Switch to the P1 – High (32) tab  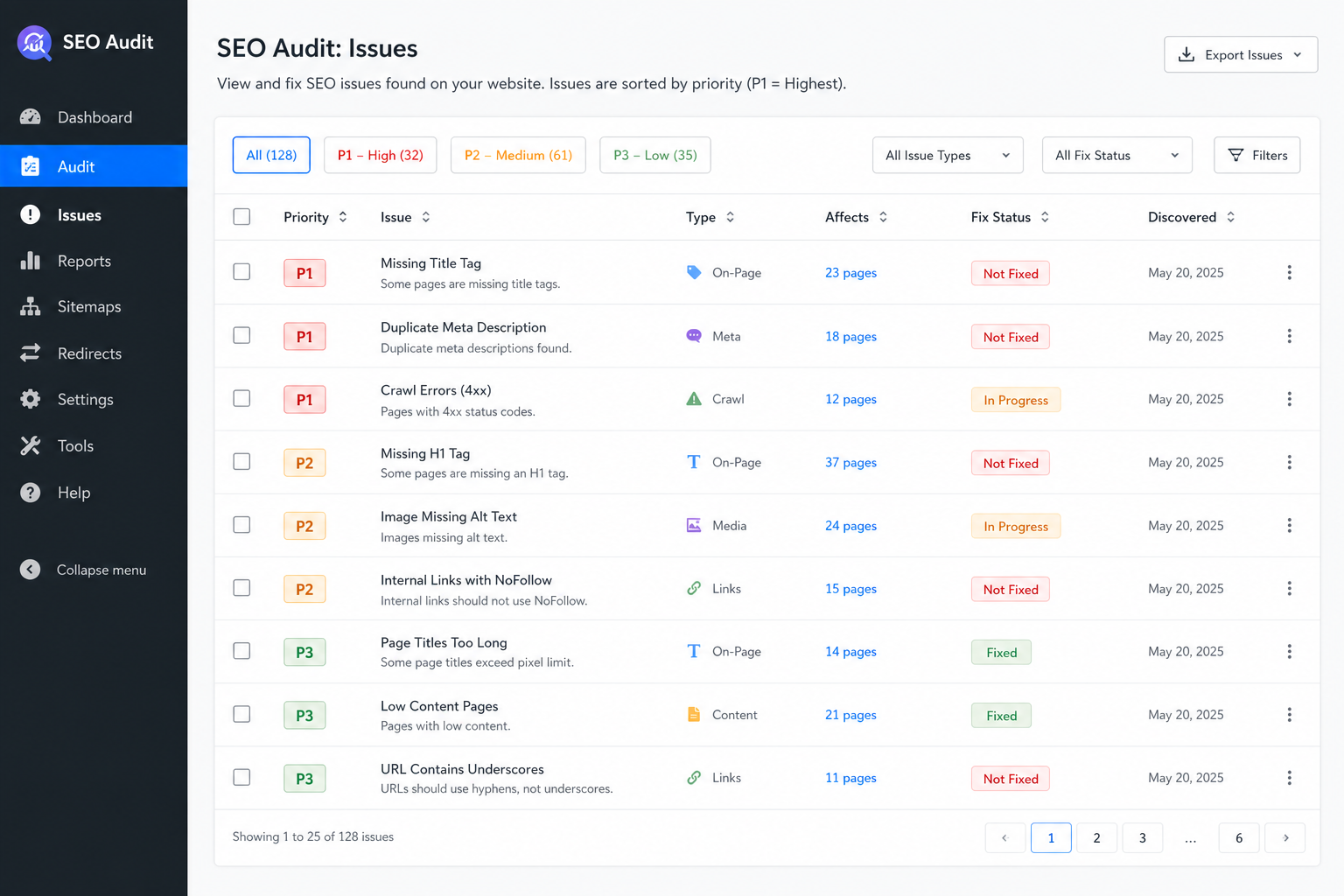pyautogui.click(x=380, y=155)
